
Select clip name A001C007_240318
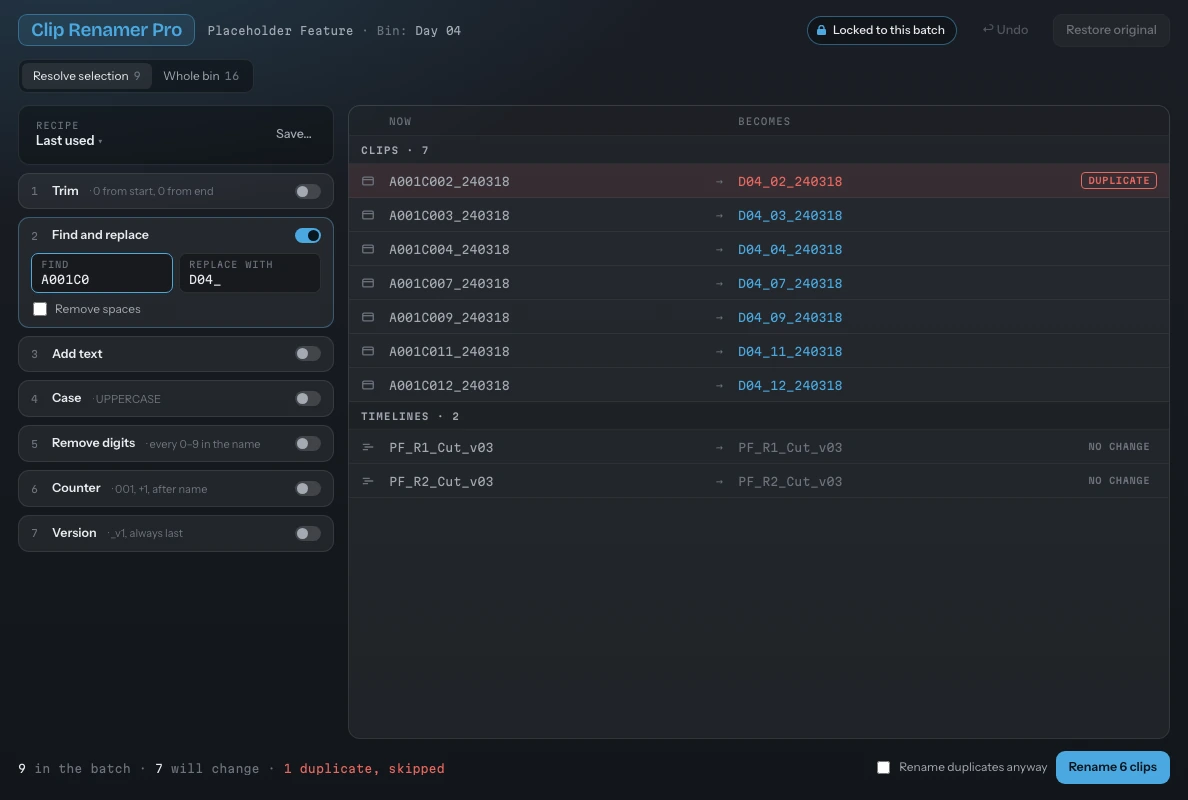[x=449, y=283]
